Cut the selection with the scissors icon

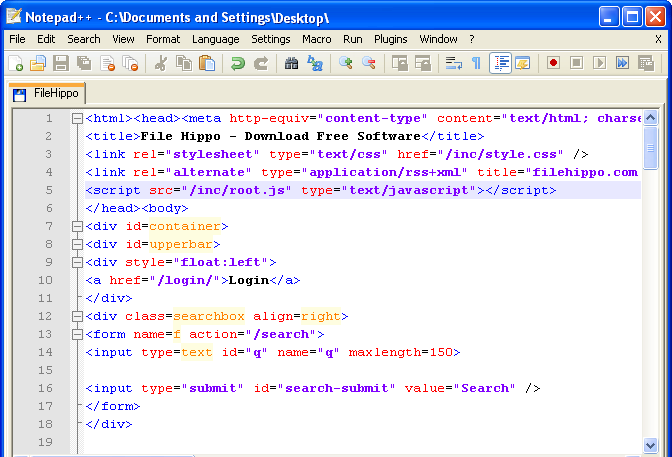pos(161,63)
